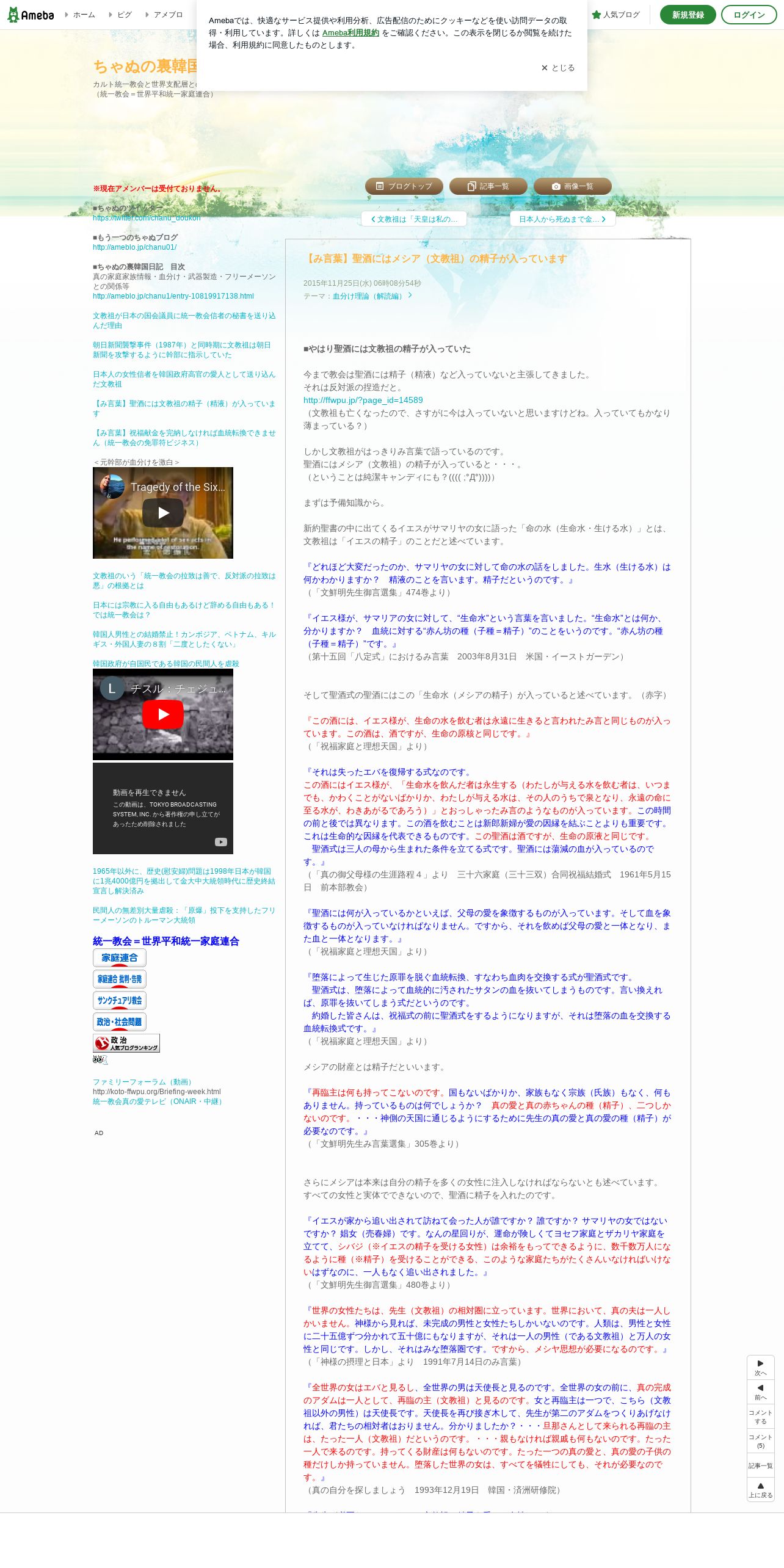Click channel avatar on Tragedy video
This screenshot has height=1568, width=784.
(x=112, y=487)
